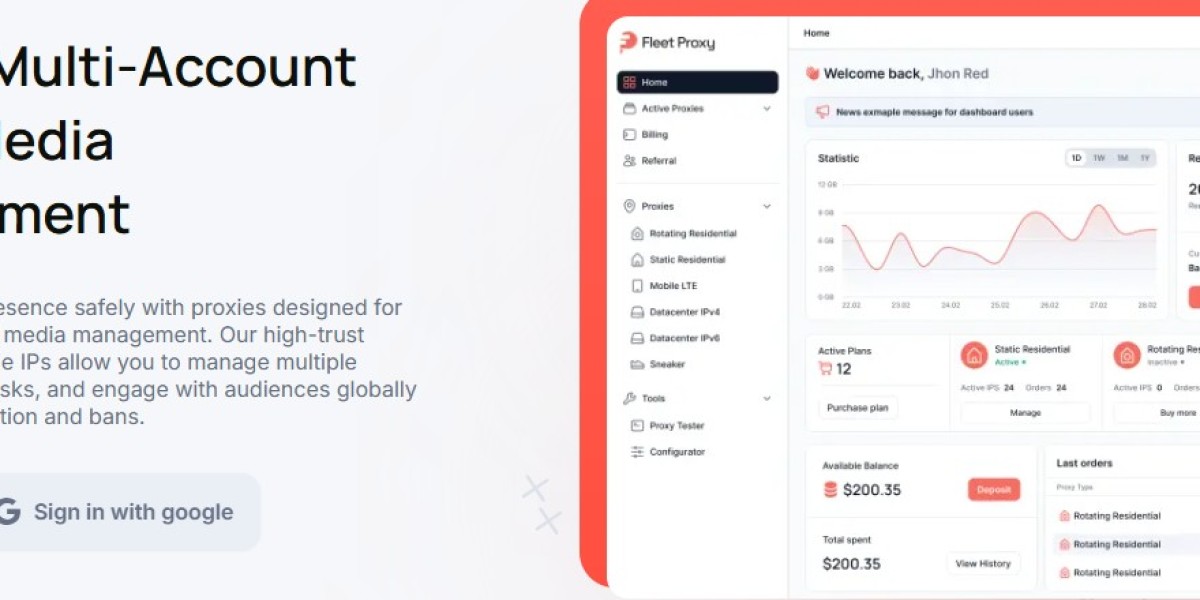This screenshot has width=1200, height=600.
Task: Click the View History button
Action: point(983,563)
